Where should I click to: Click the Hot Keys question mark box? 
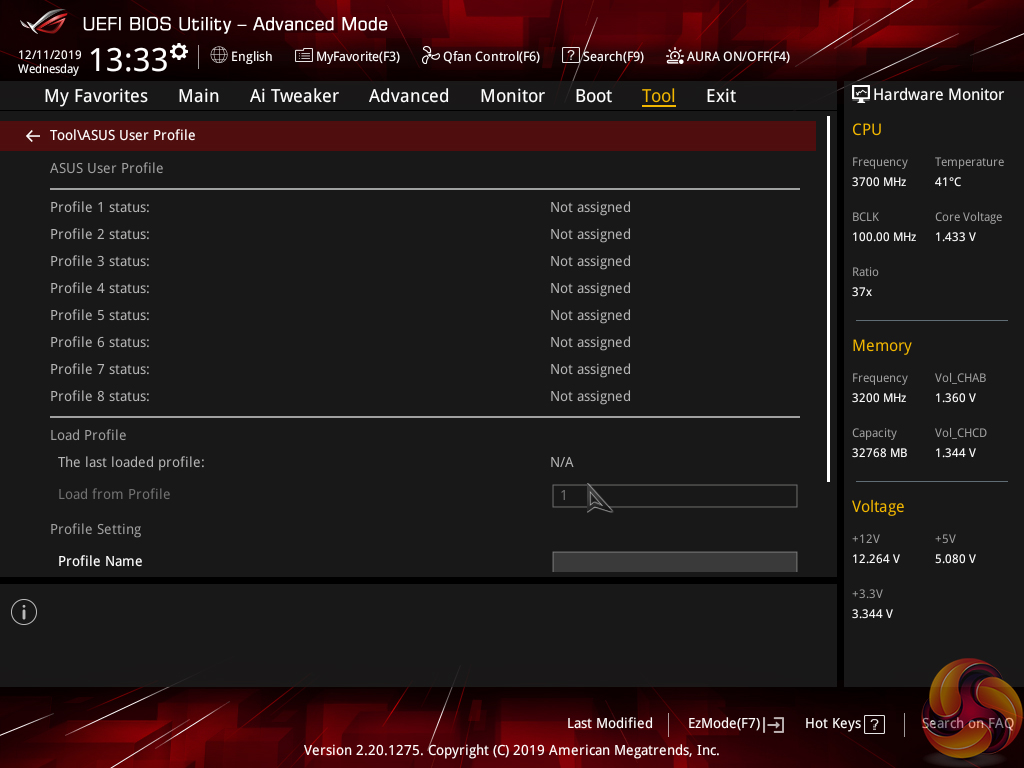pos(874,724)
